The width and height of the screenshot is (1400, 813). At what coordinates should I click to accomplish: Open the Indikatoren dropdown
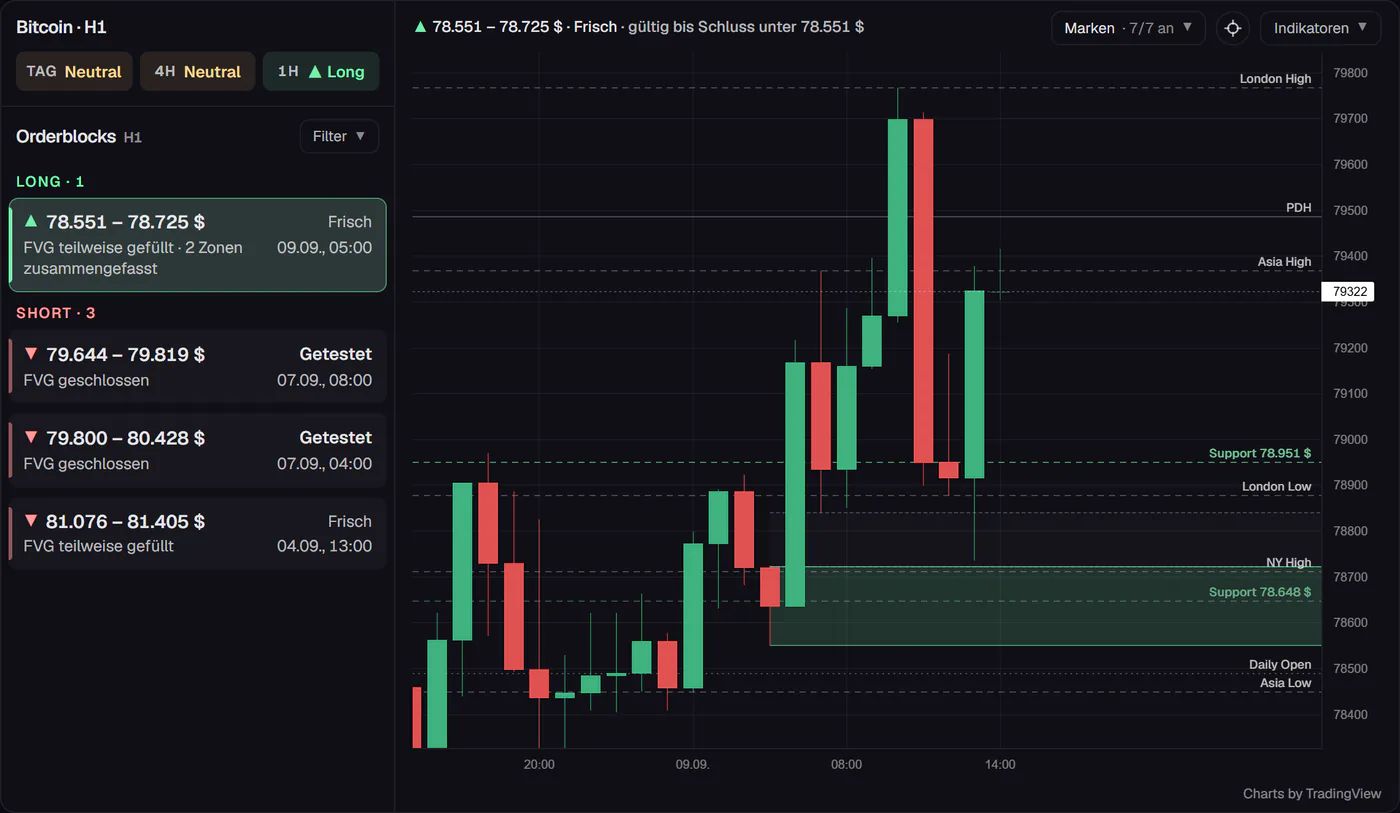(1320, 28)
